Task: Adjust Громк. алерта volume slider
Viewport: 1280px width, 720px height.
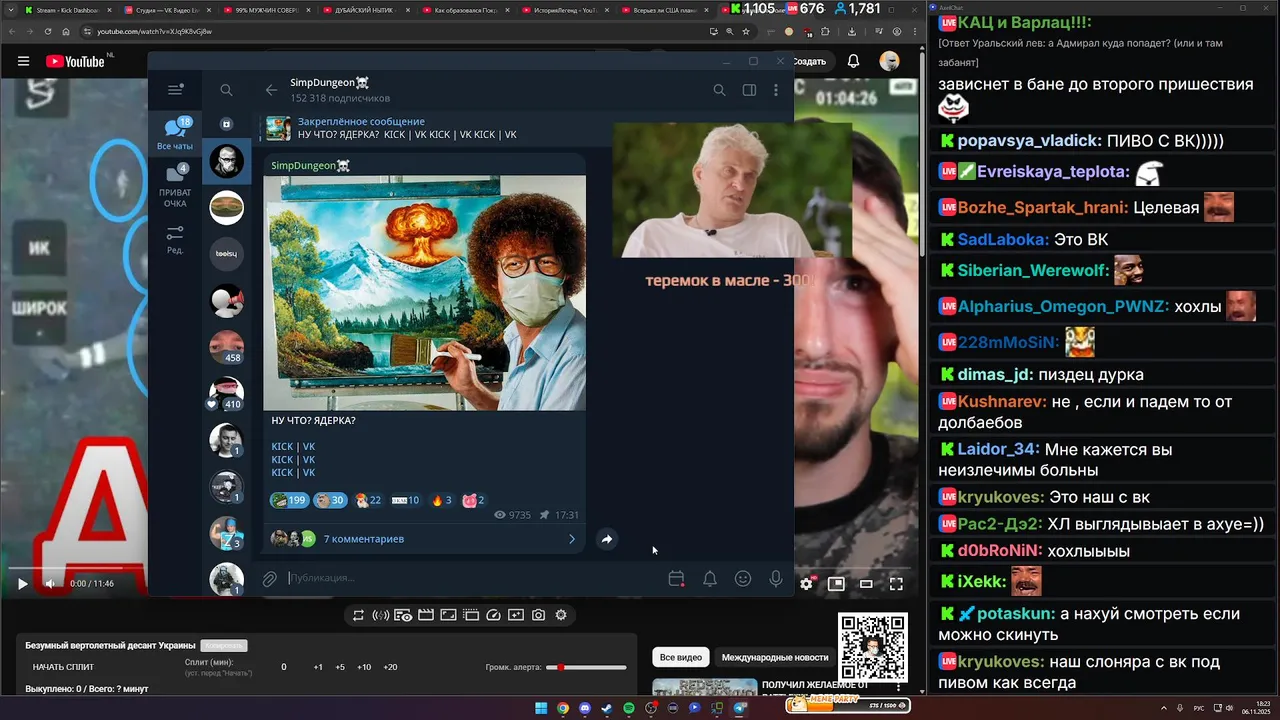Action: point(586,667)
